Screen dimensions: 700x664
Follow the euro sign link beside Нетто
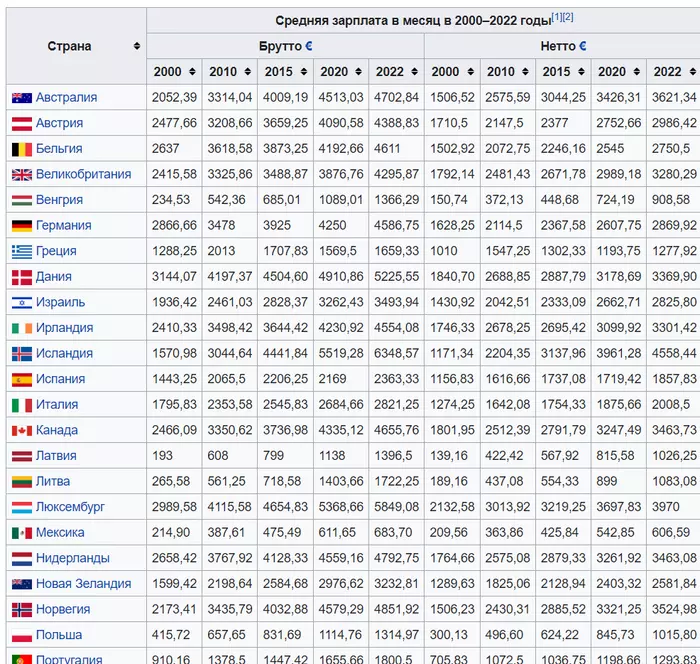click(x=583, y=46)
